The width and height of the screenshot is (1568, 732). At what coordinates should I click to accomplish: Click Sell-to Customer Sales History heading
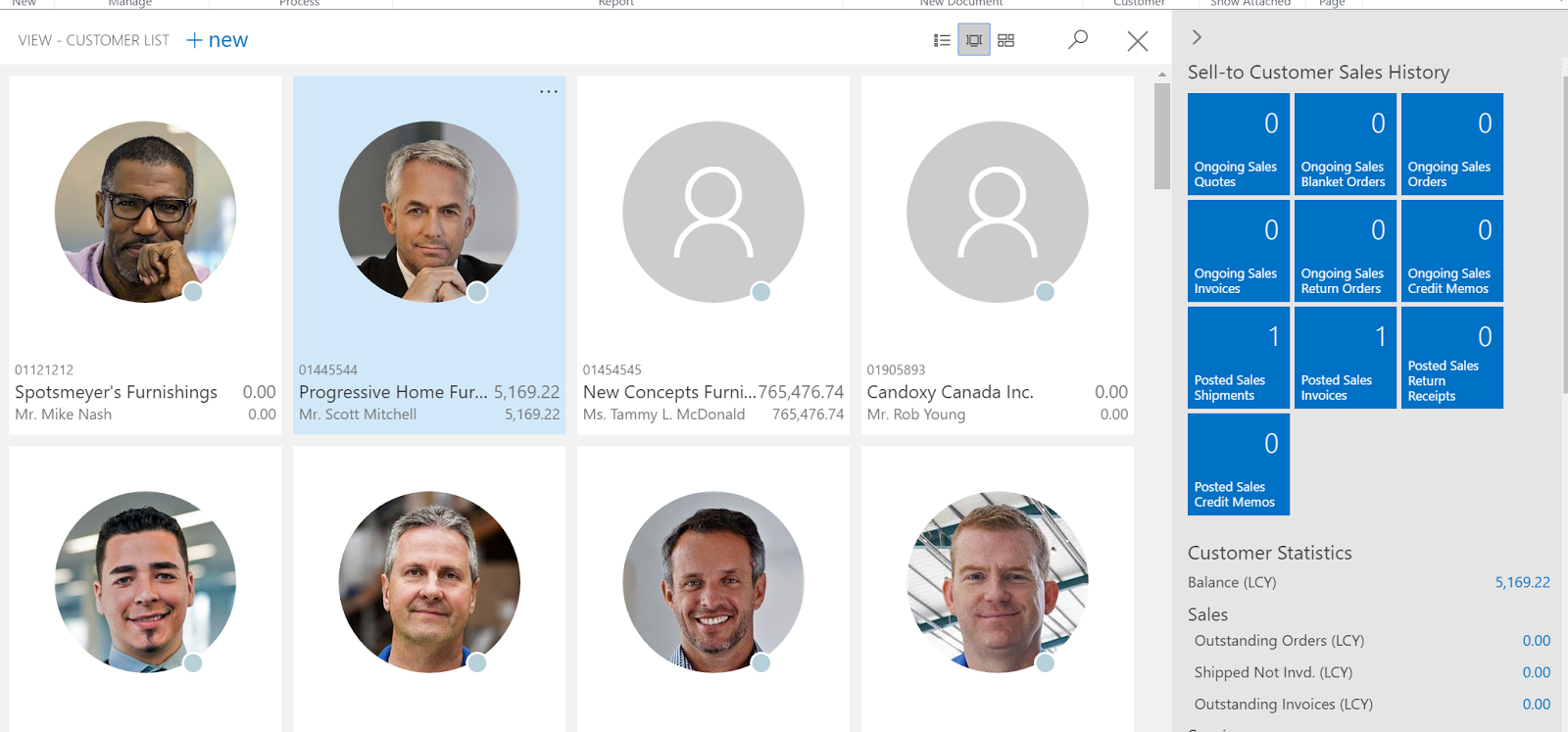pyautogui.click(x=1318, y=73)
